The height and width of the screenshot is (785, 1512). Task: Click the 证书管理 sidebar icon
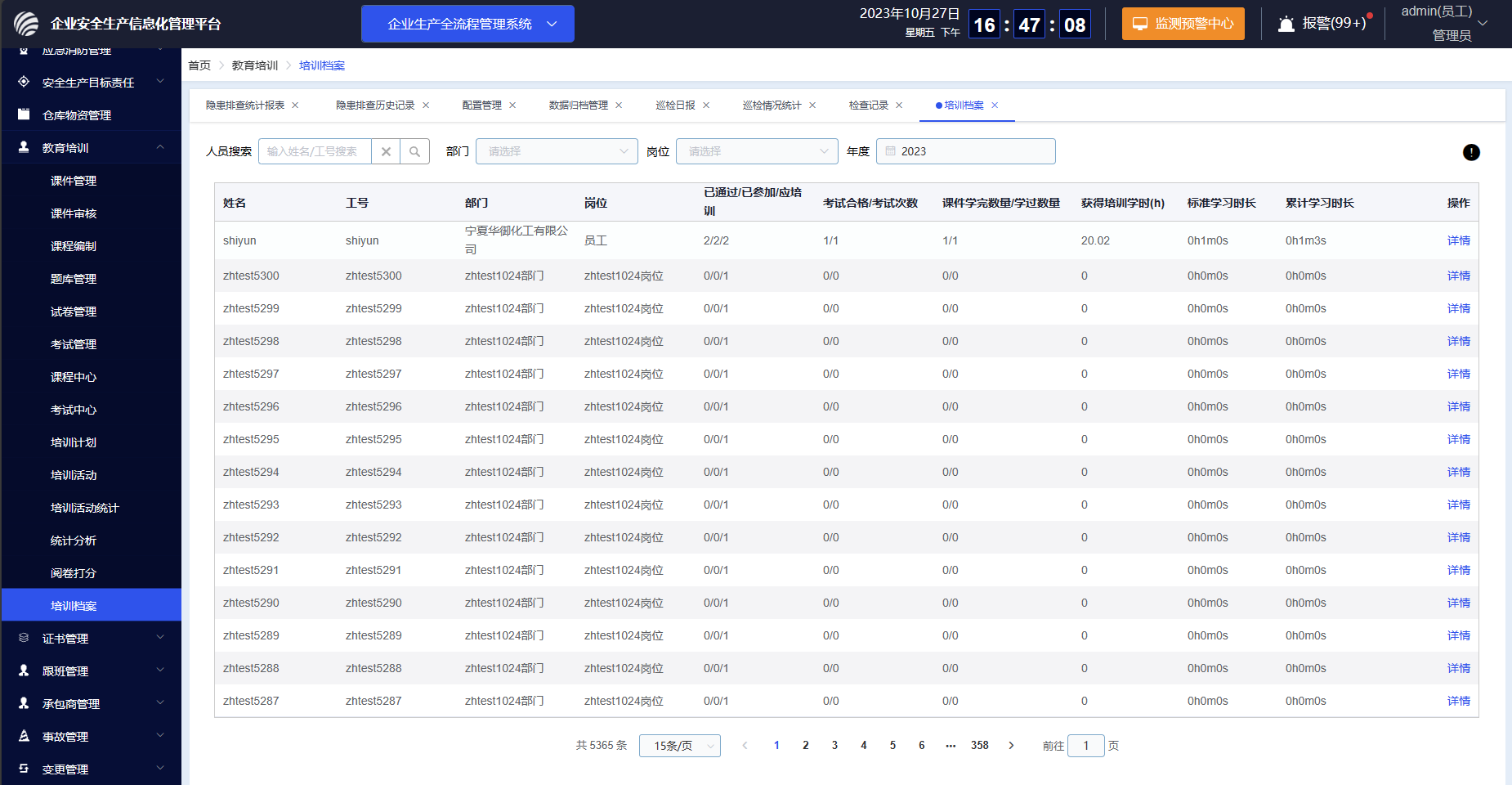click(24, 638)
